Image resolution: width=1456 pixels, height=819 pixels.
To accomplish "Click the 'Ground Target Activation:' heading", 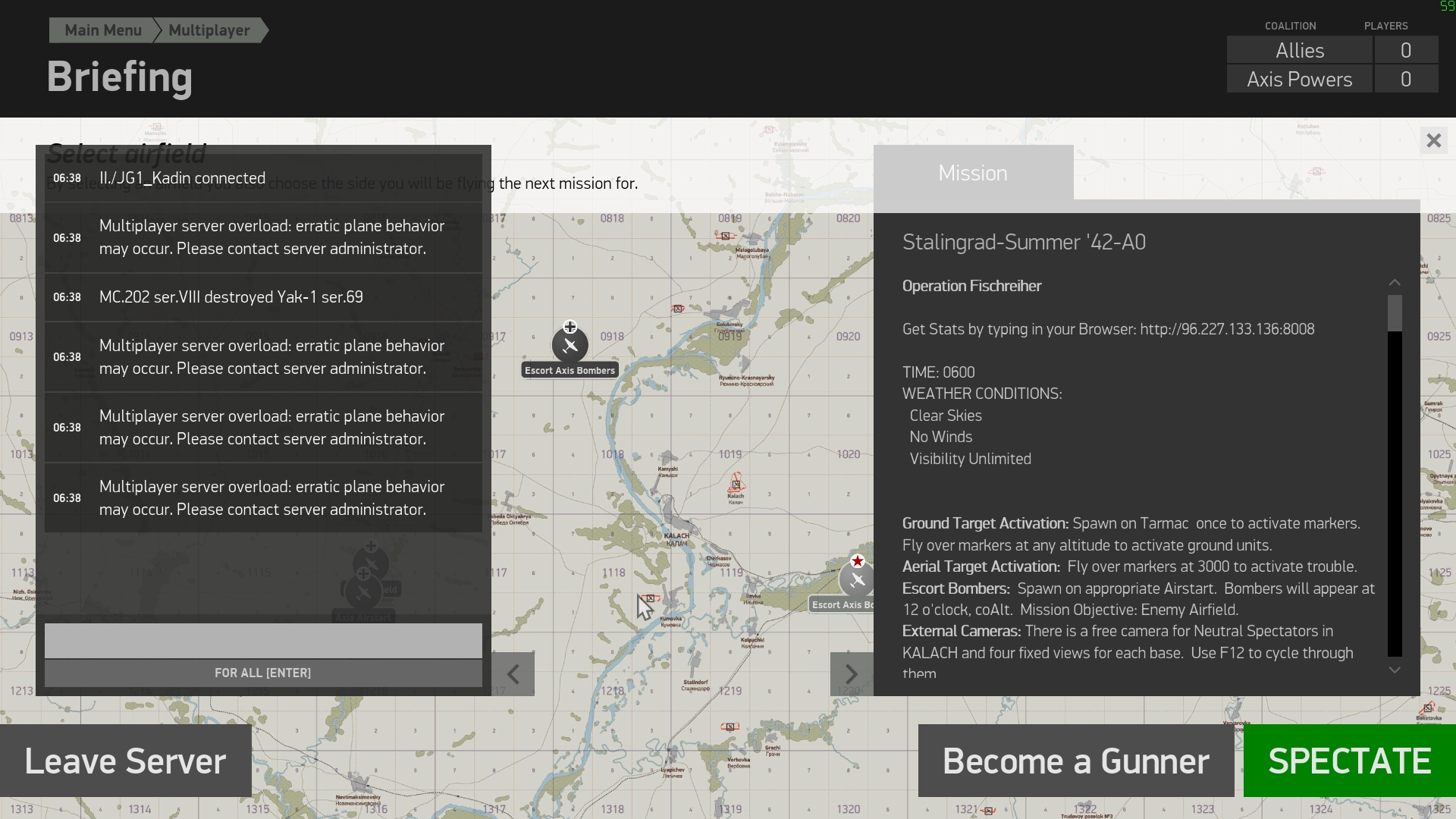I will [985, 523].
